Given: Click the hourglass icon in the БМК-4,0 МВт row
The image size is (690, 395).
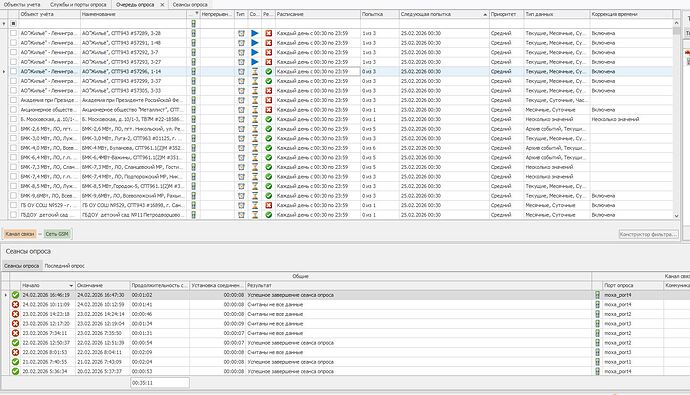Looking at the screenshot, I should coord(255,148).
